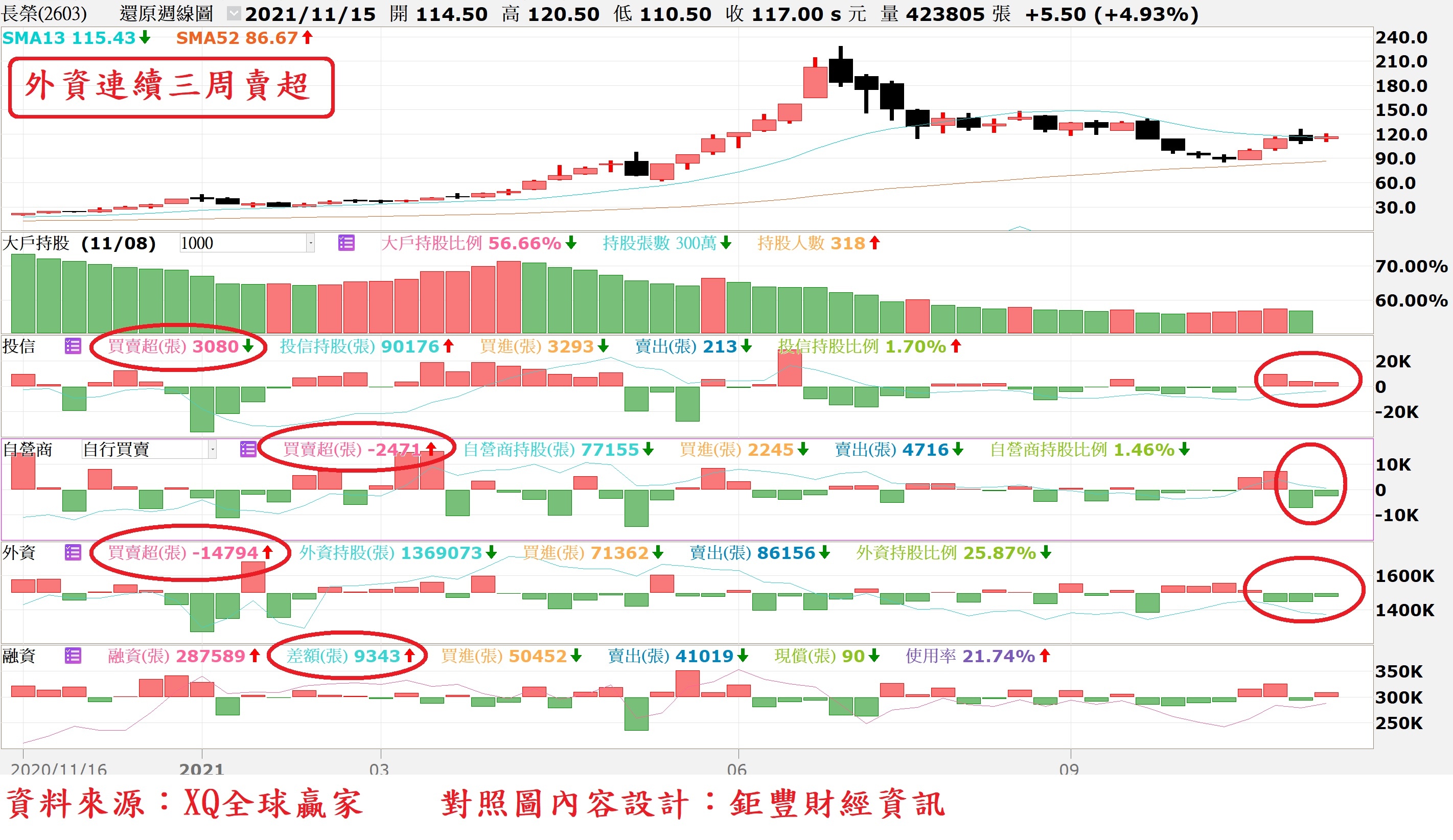The height and width of the screenshot is (840, 1453).
Task: Click the 大戶持股比例 56.66% indicator label
Action: tap(471, 243)
